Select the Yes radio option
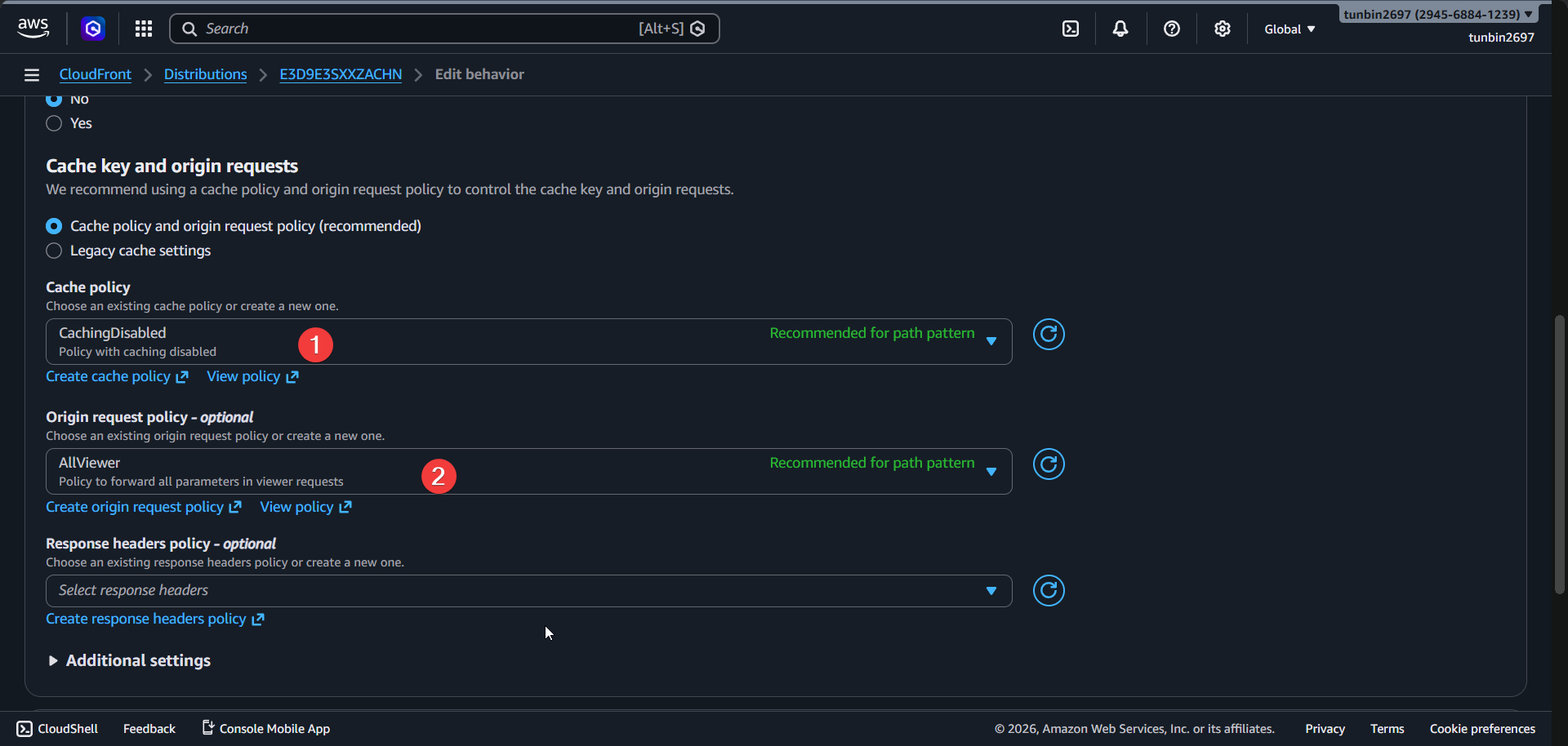The width and height of the screenshot is (1568, 746). click(53, 123)
